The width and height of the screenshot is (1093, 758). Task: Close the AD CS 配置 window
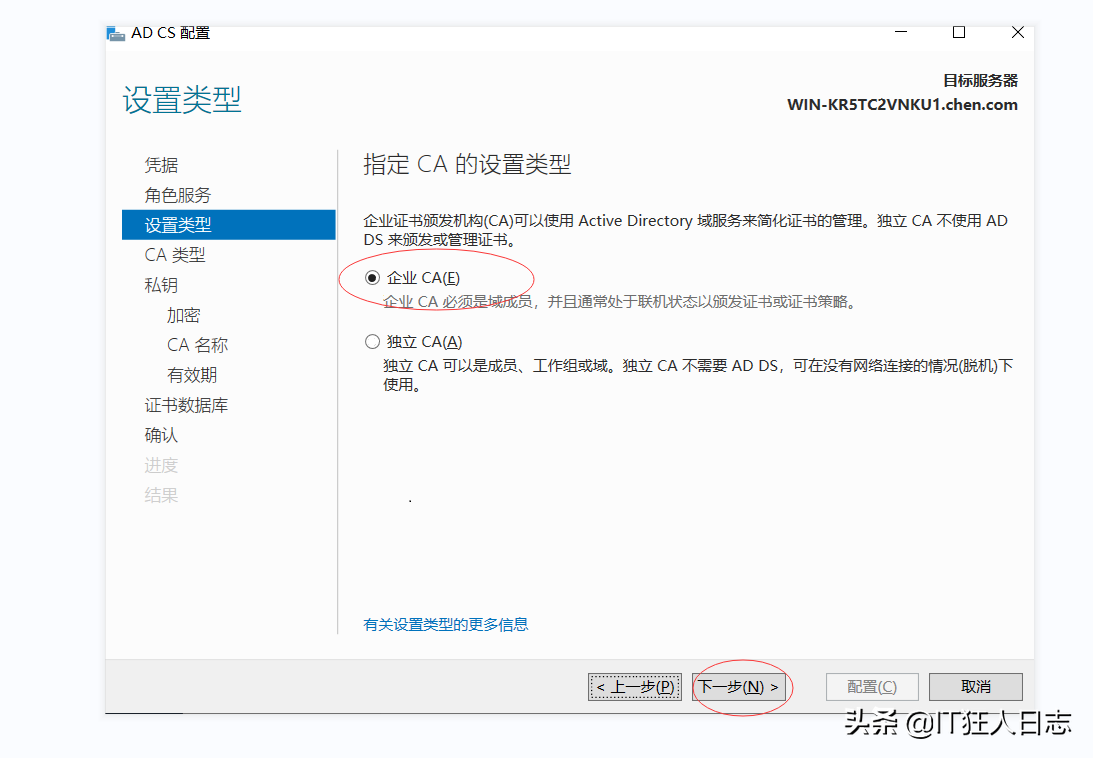(1018, 32)
